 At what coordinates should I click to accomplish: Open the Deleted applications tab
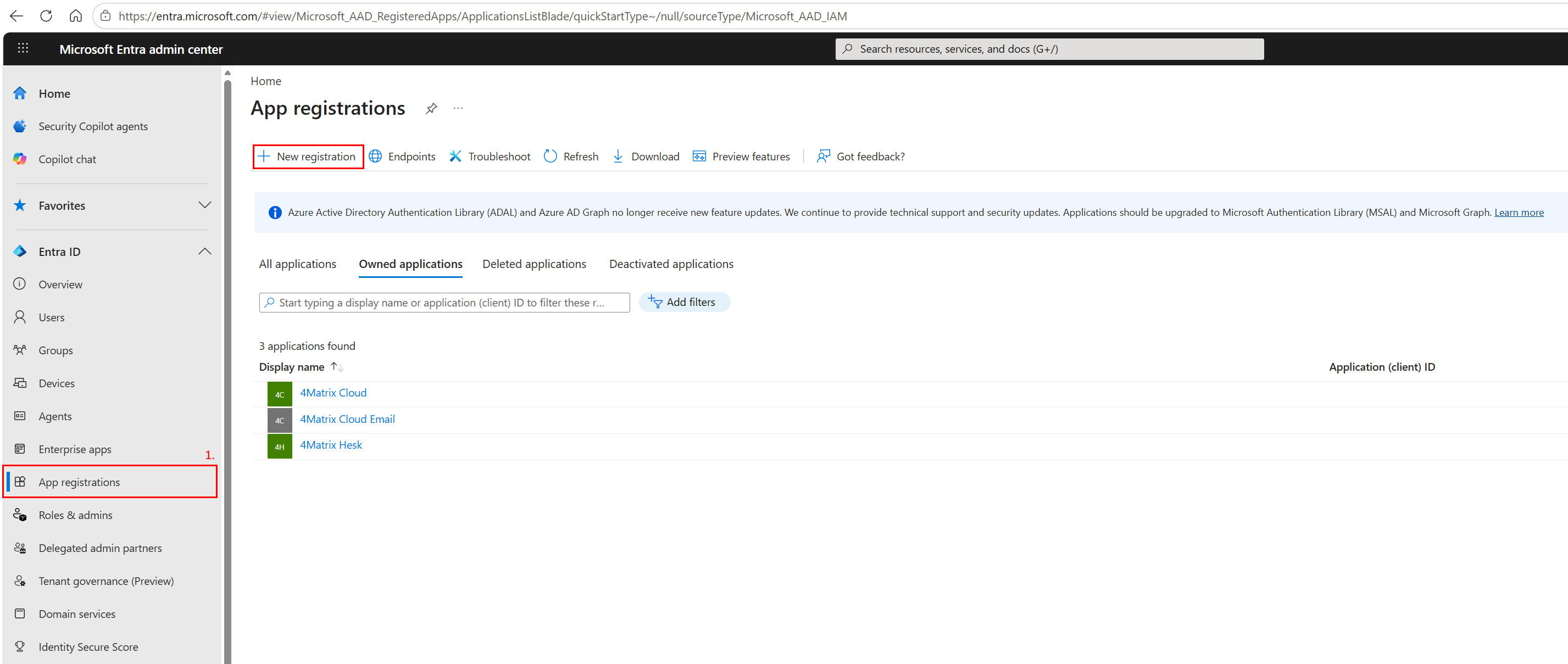[535, 264]
